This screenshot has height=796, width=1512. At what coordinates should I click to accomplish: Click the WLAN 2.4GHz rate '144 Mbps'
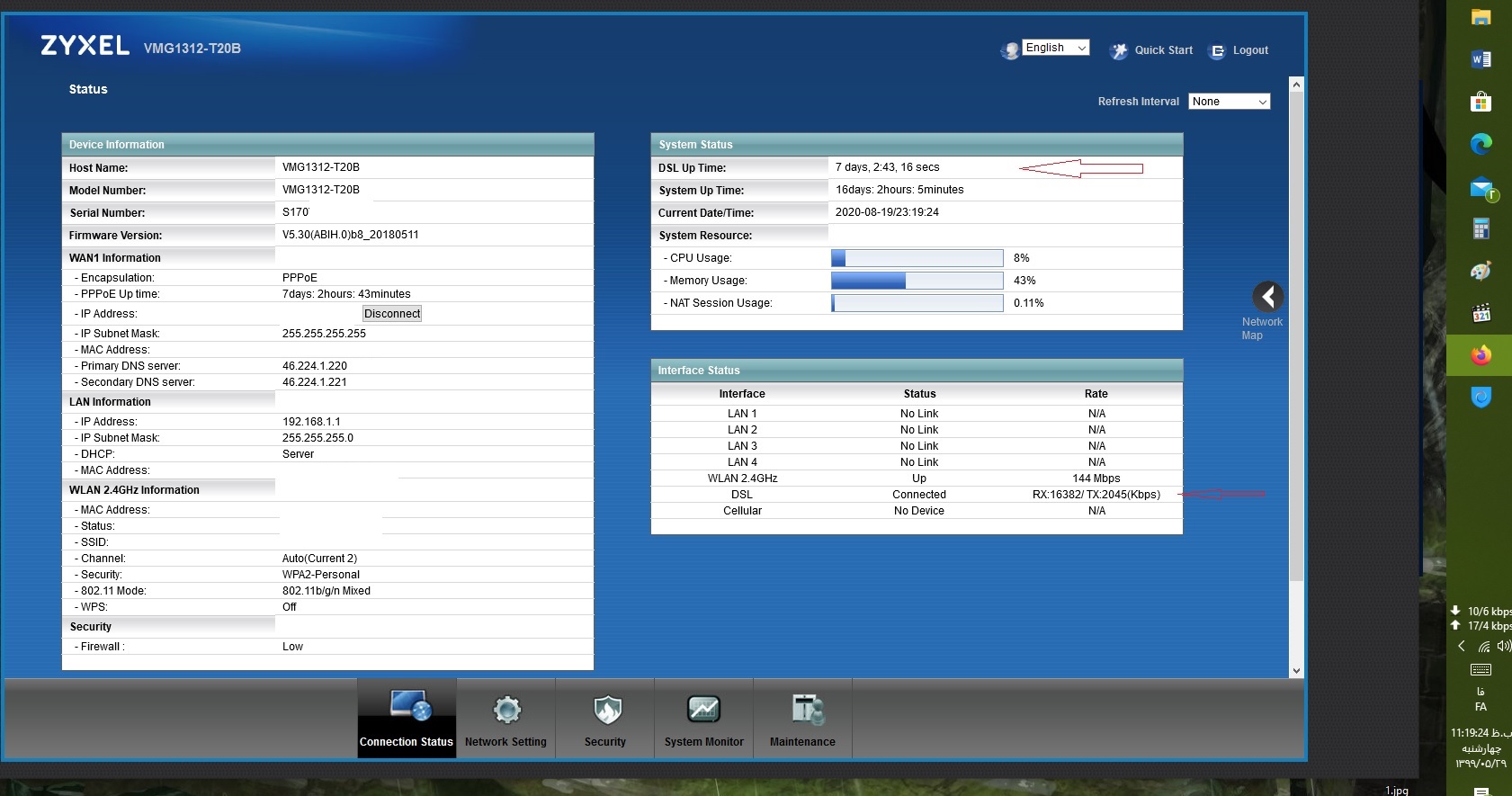click(1096, 478)
